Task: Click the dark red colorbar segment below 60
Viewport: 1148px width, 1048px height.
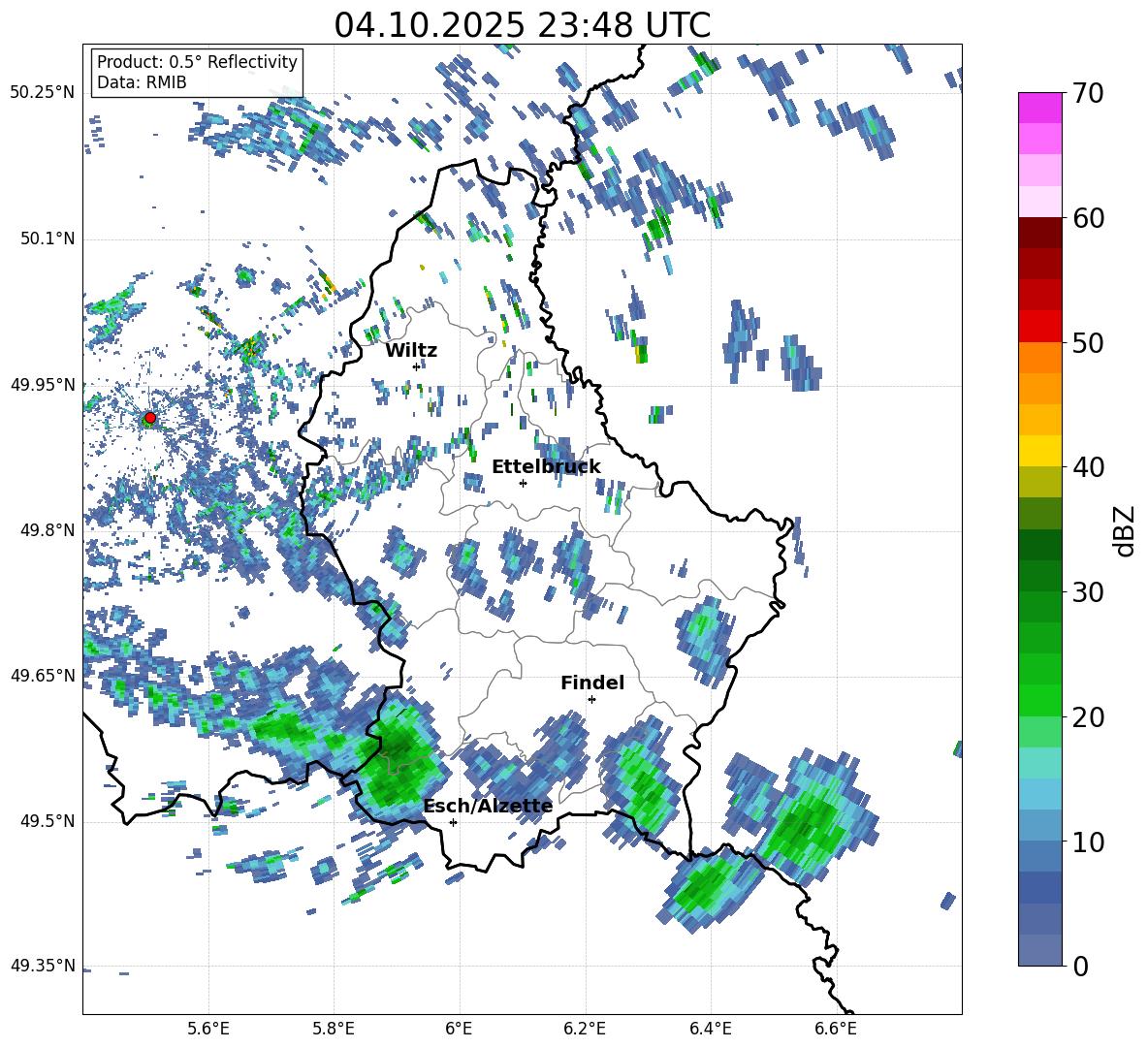Action: click(1039, 232)
